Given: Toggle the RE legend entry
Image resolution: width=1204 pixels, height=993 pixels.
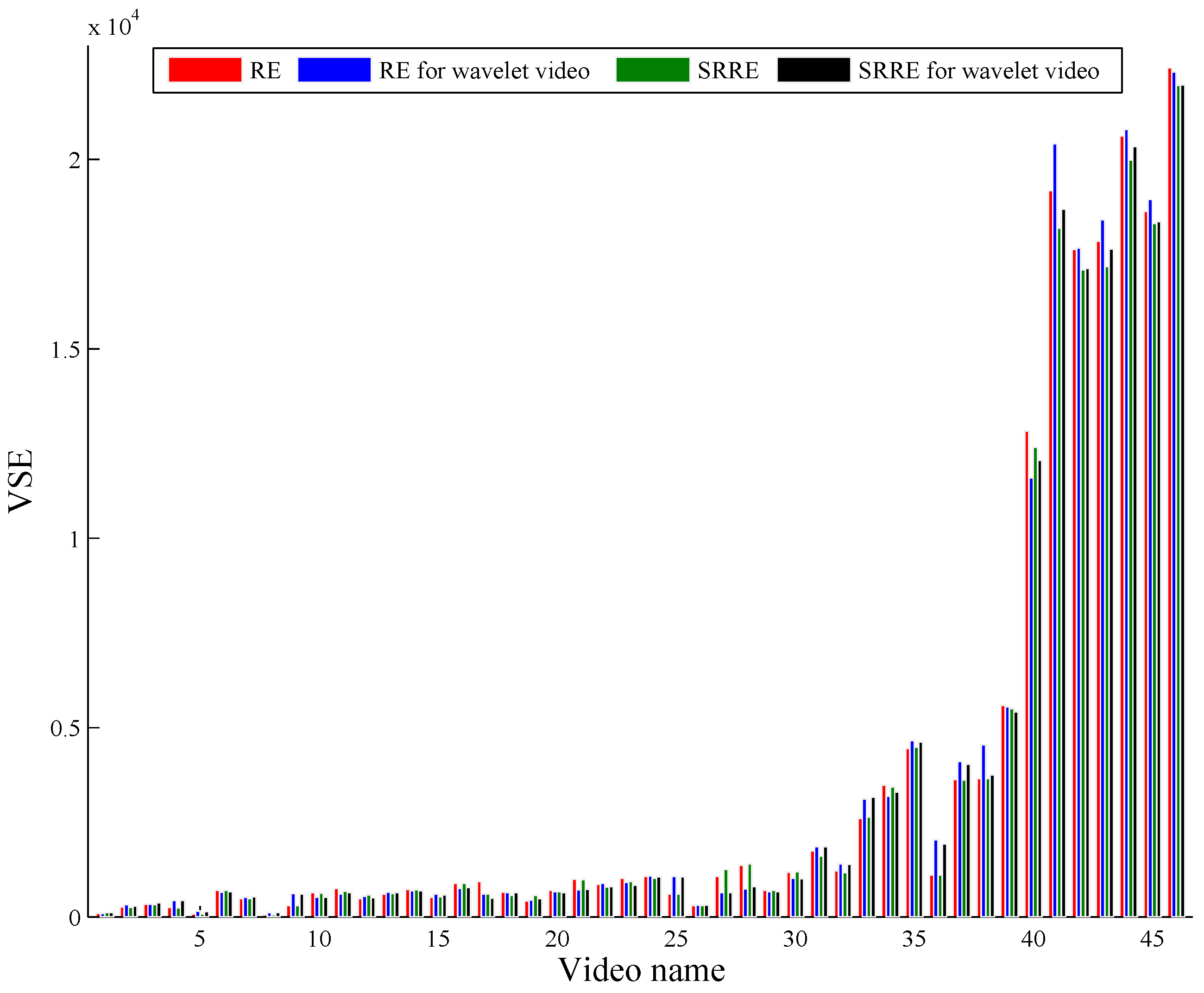Looking at the screenshot, I should tap(266, 70).
